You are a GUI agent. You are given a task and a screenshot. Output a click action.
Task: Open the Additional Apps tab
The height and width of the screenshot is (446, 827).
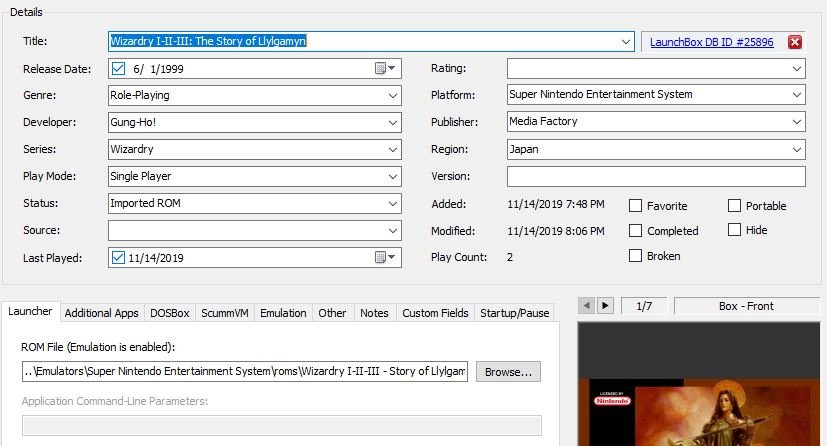[101, 313]
